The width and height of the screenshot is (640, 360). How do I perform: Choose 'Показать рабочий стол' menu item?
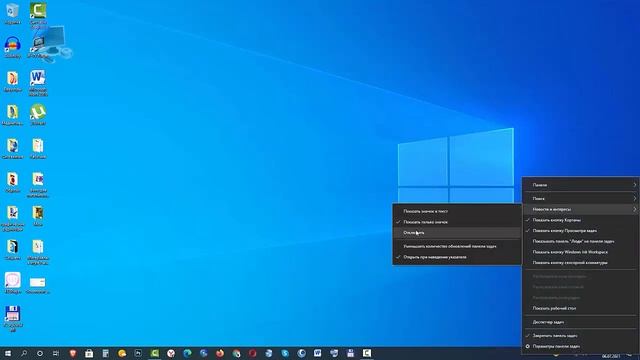click(x=580, y=308)
